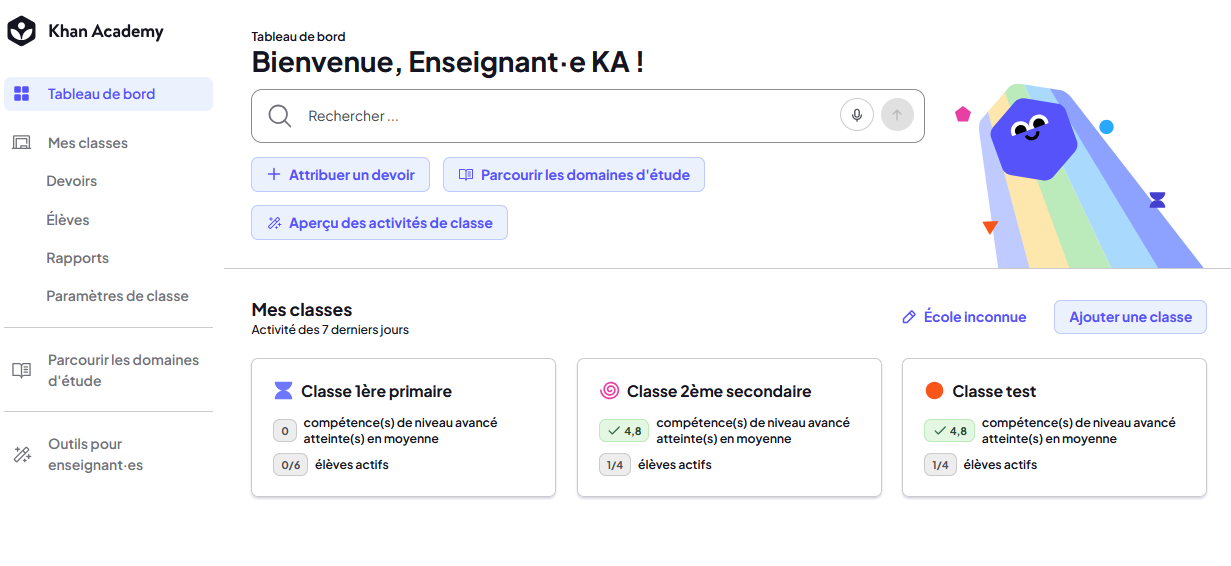Image resolution: width=1231 pixels, height=566 pixels.
Task: Click the Tableau de bord grid icon
Action: pos(21,94)
